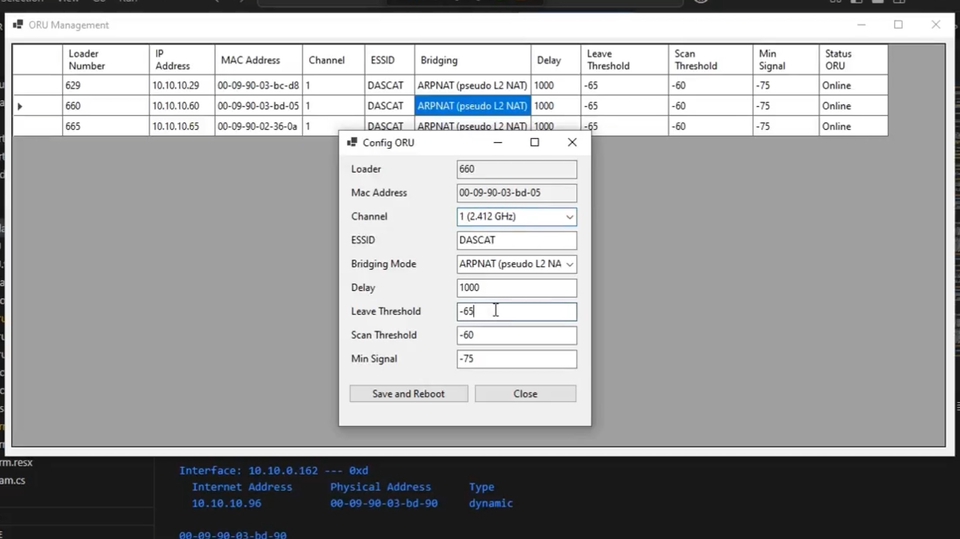
Task: Select loader number cell 660
Action: [105, 106]
